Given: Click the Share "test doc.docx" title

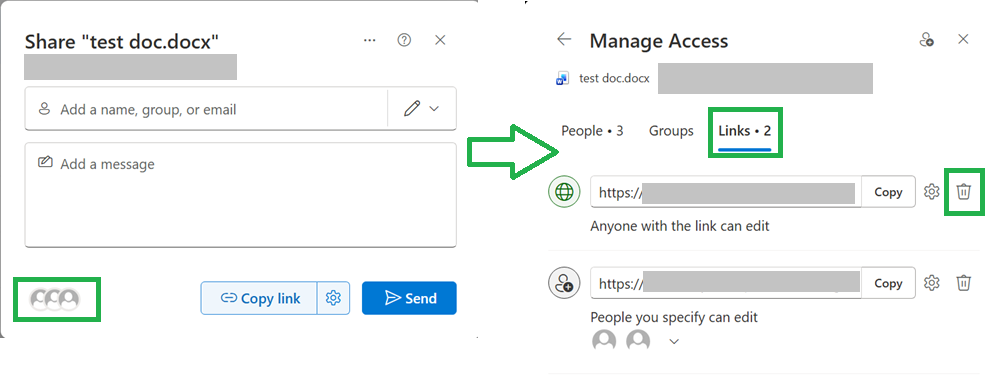Looking at the screenshot, I should tap(122, 42).
